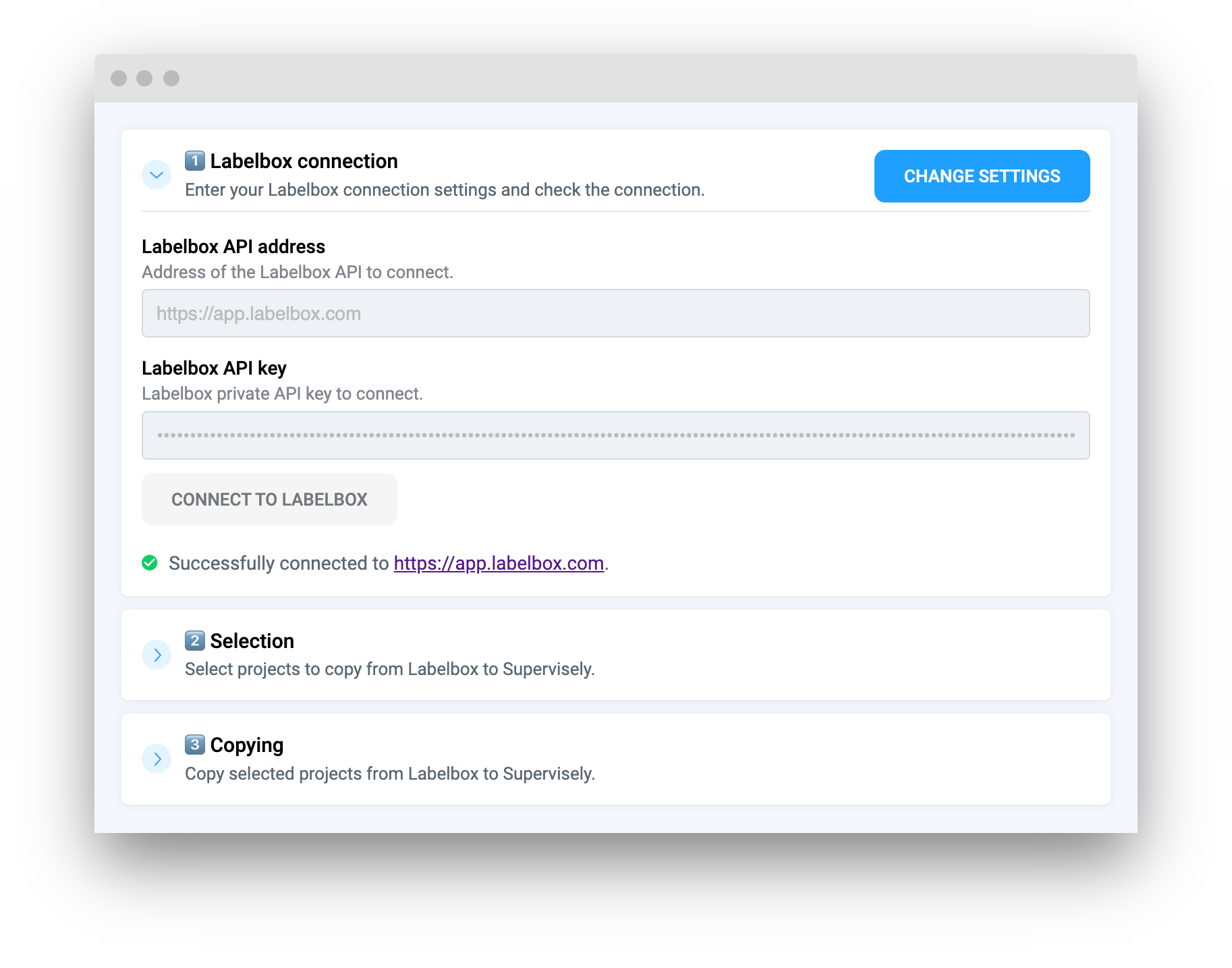This screenshot has width=1232, height=968.
Task: Click the step 2 badge beside Selection
Action: click(195, 640)
